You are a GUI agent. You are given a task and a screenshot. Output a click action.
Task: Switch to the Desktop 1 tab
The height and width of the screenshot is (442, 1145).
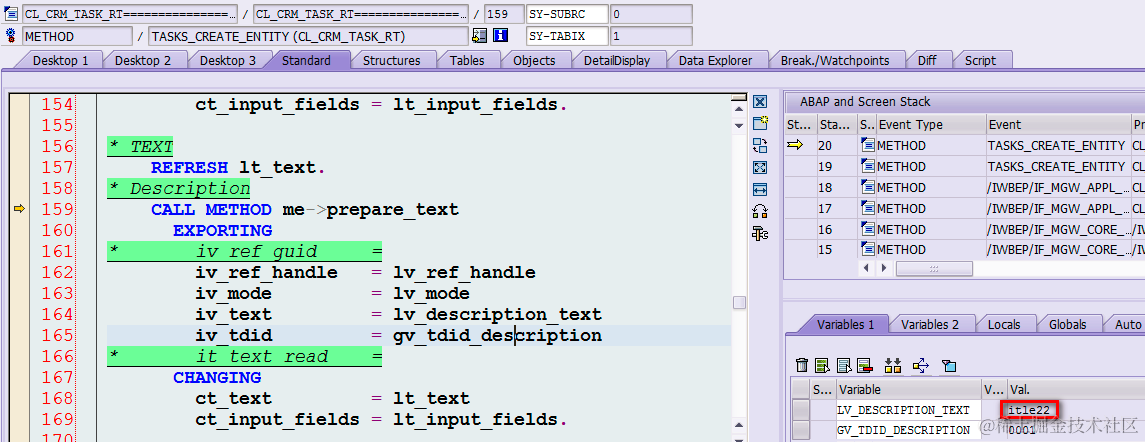(x=60, y=61)
